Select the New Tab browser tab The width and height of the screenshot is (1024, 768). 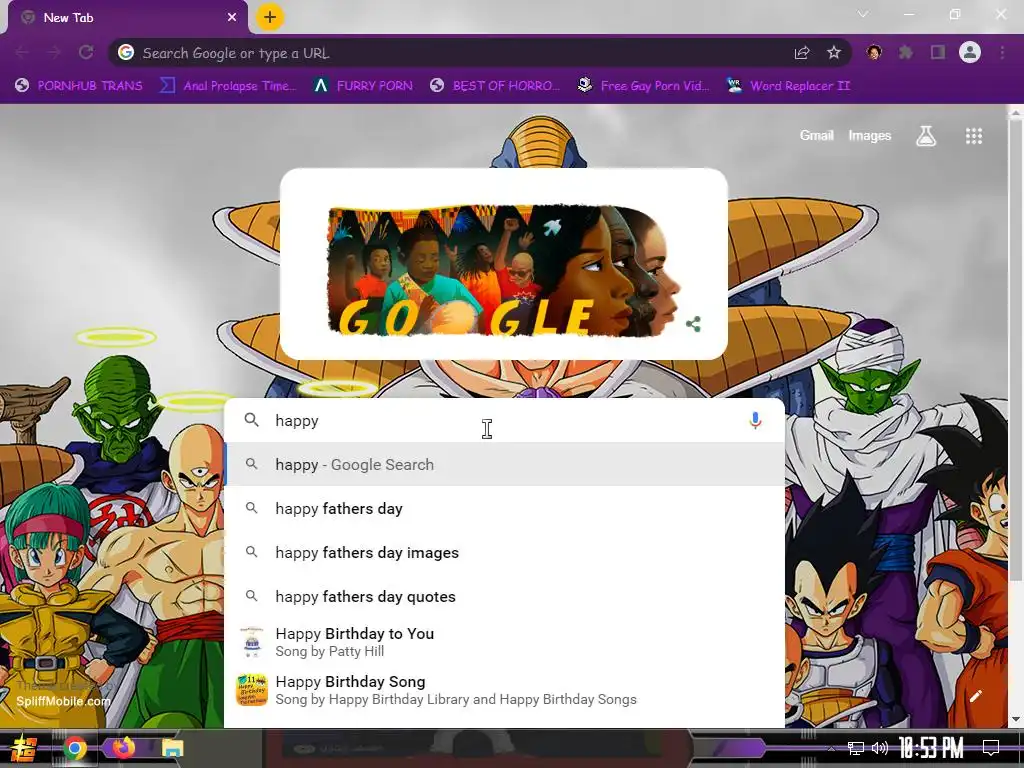pyautogui.click(x=128, y=18)
